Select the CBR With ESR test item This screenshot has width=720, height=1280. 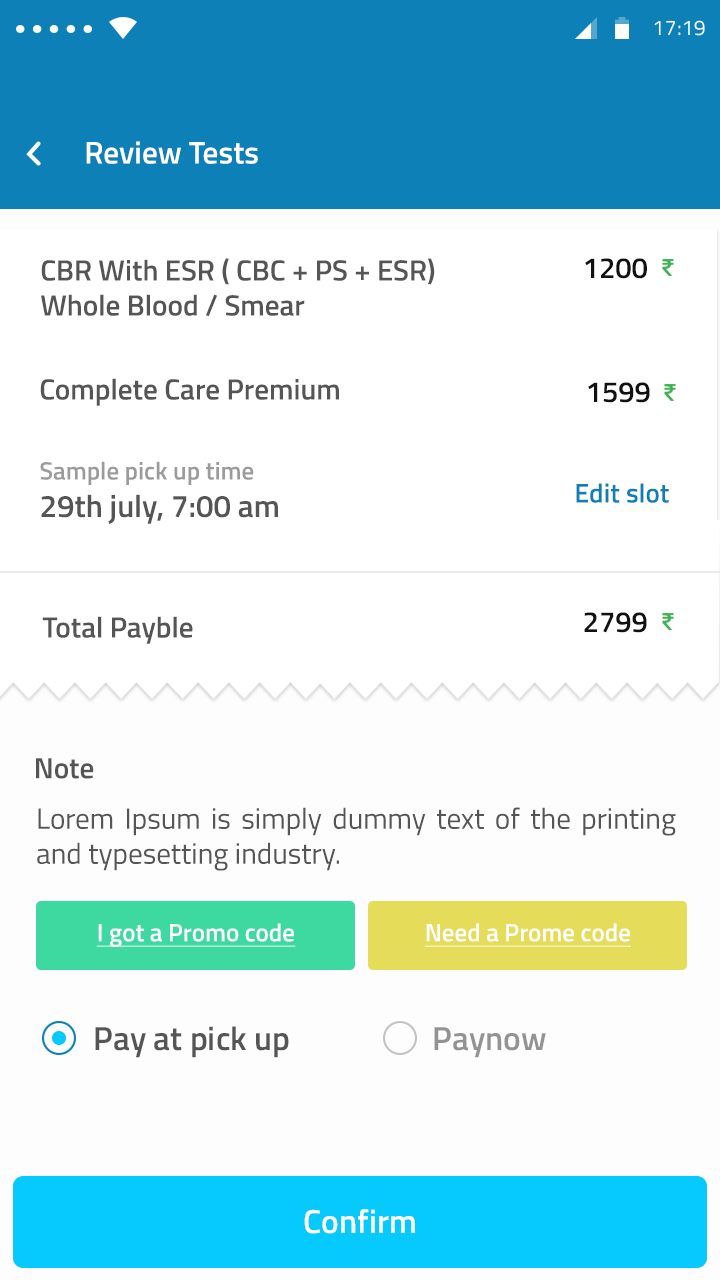pyautogui.click(x=238, y=288)
